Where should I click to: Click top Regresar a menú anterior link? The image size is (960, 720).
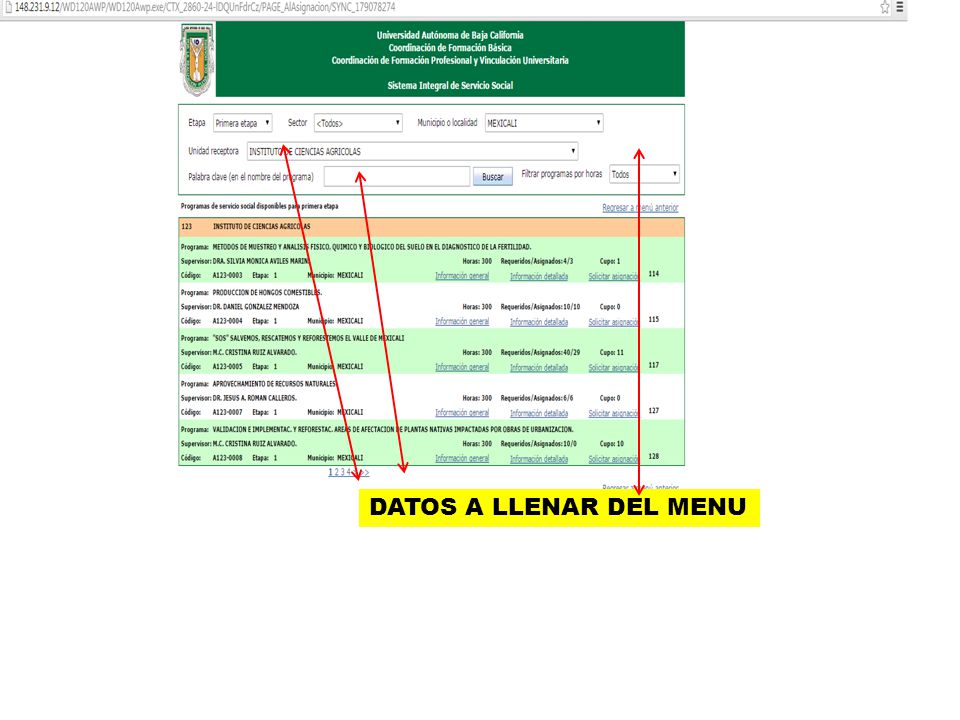(640, 208)
